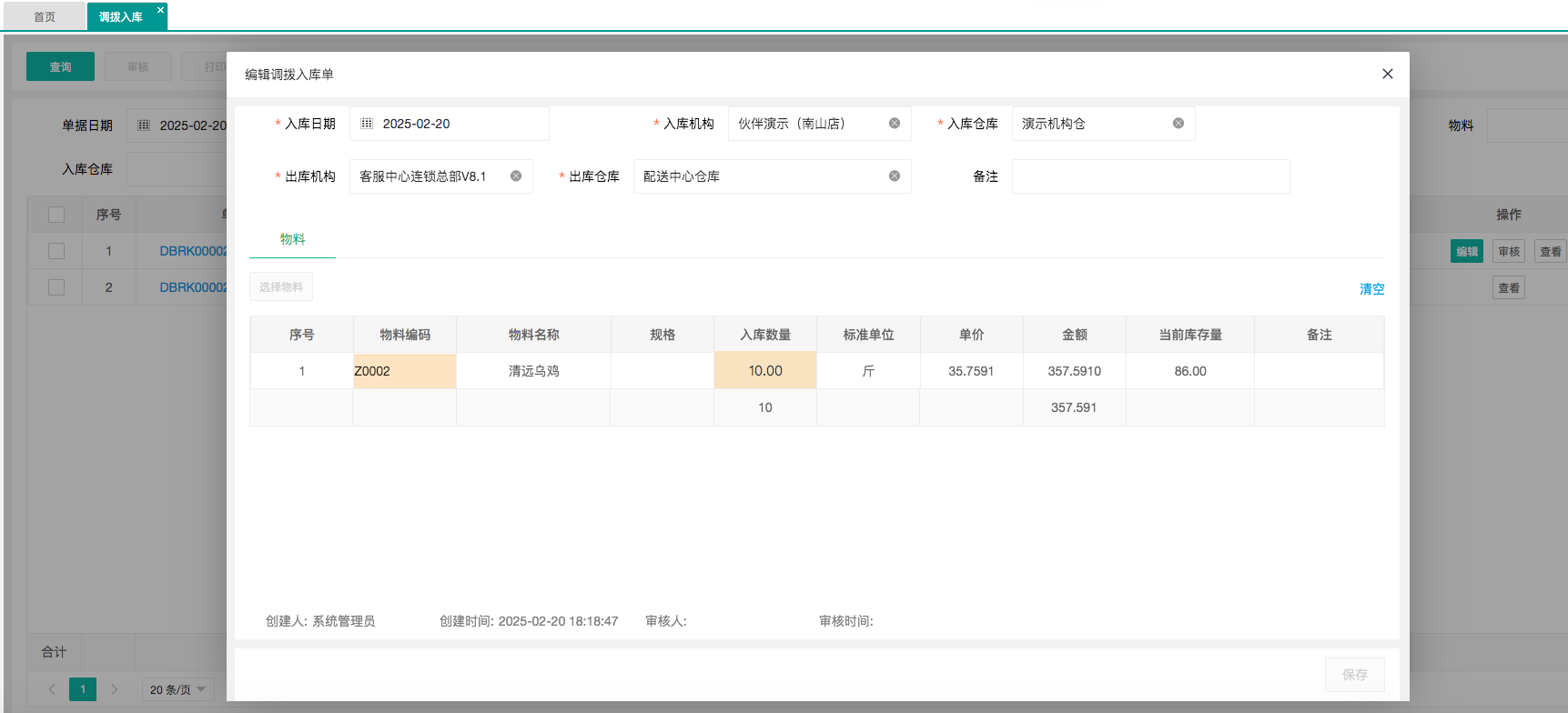
Task: Click the calendar icon in 入库日期 field
Action: point(367,124)
